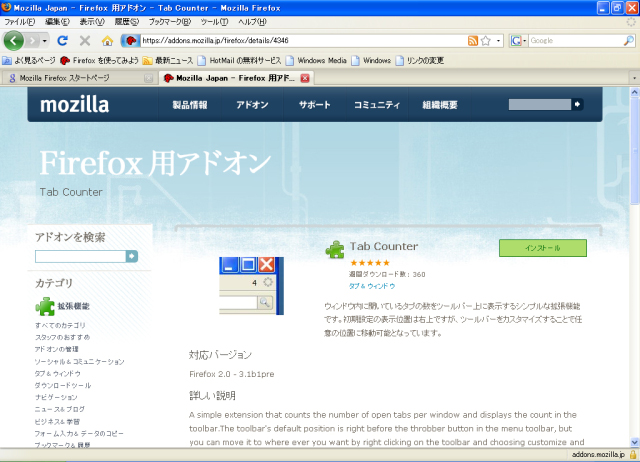The width and height of the screenshot is (640, 462).
Task: Expand the search engine selector dropdown
Action: click(524, 40)
